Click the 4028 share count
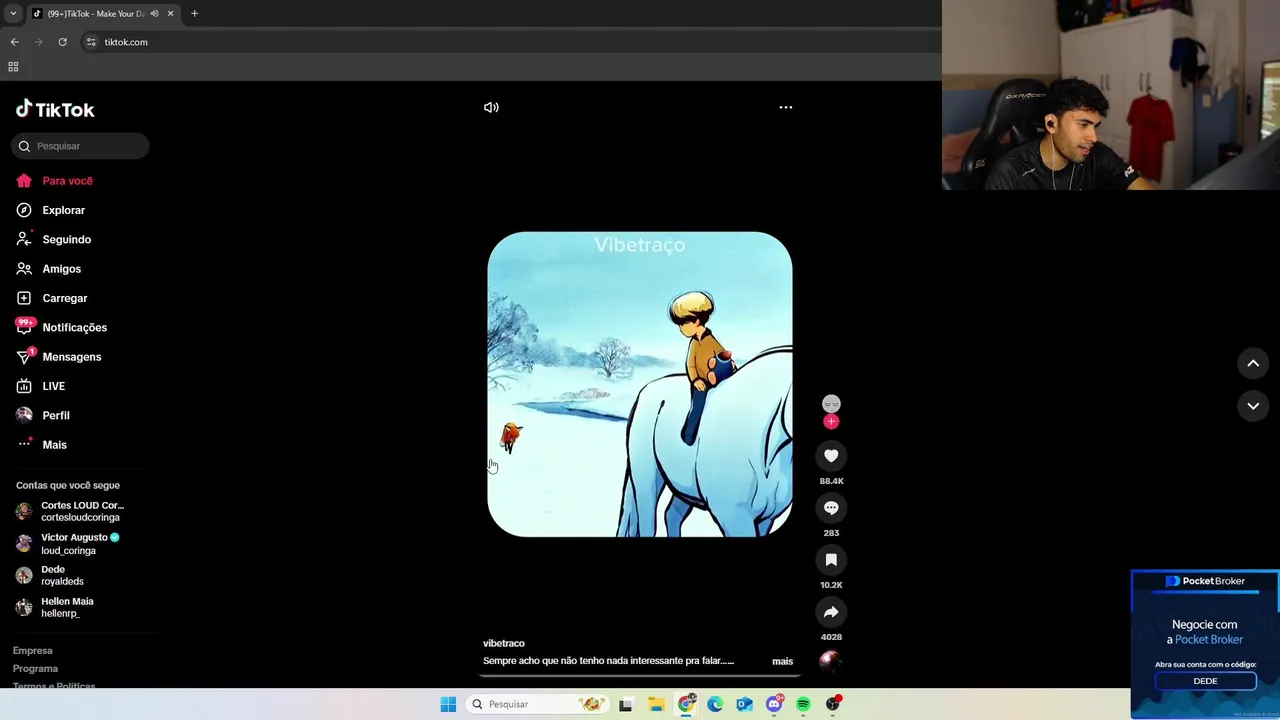 pos(831,637)
